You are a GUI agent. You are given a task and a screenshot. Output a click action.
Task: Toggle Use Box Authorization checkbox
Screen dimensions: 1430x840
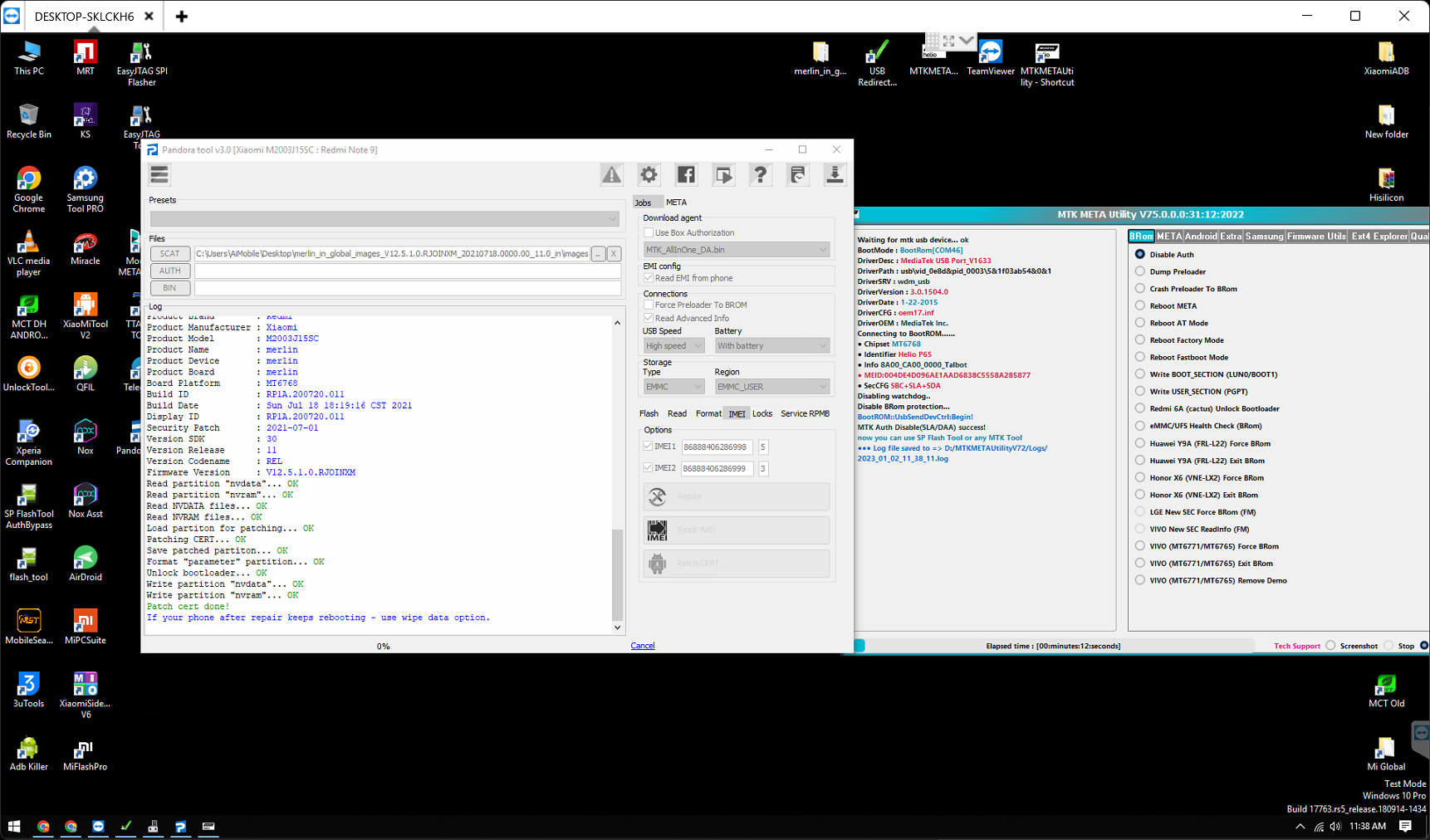click(649, 232)
